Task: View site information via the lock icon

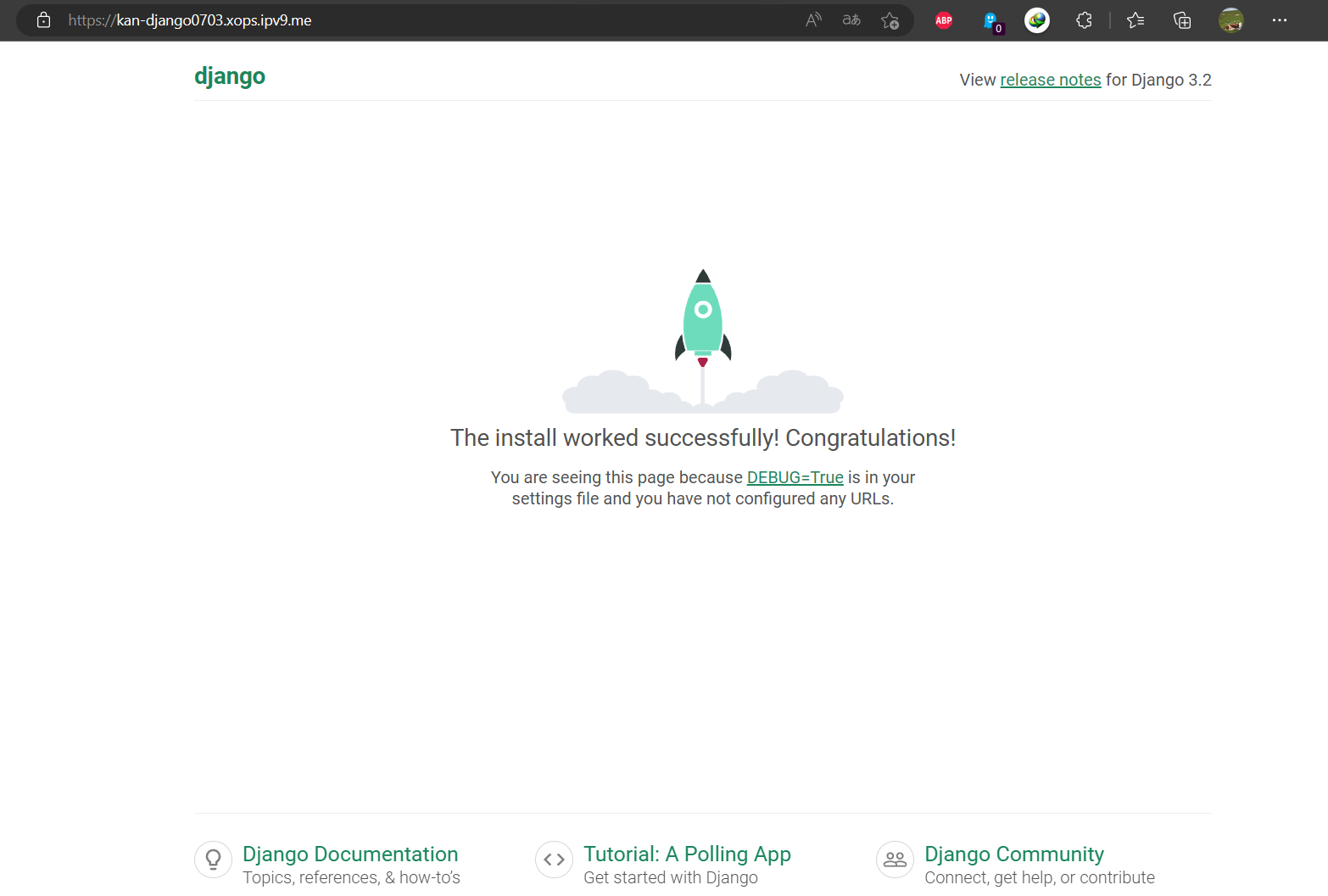Action: click(43, 19)
